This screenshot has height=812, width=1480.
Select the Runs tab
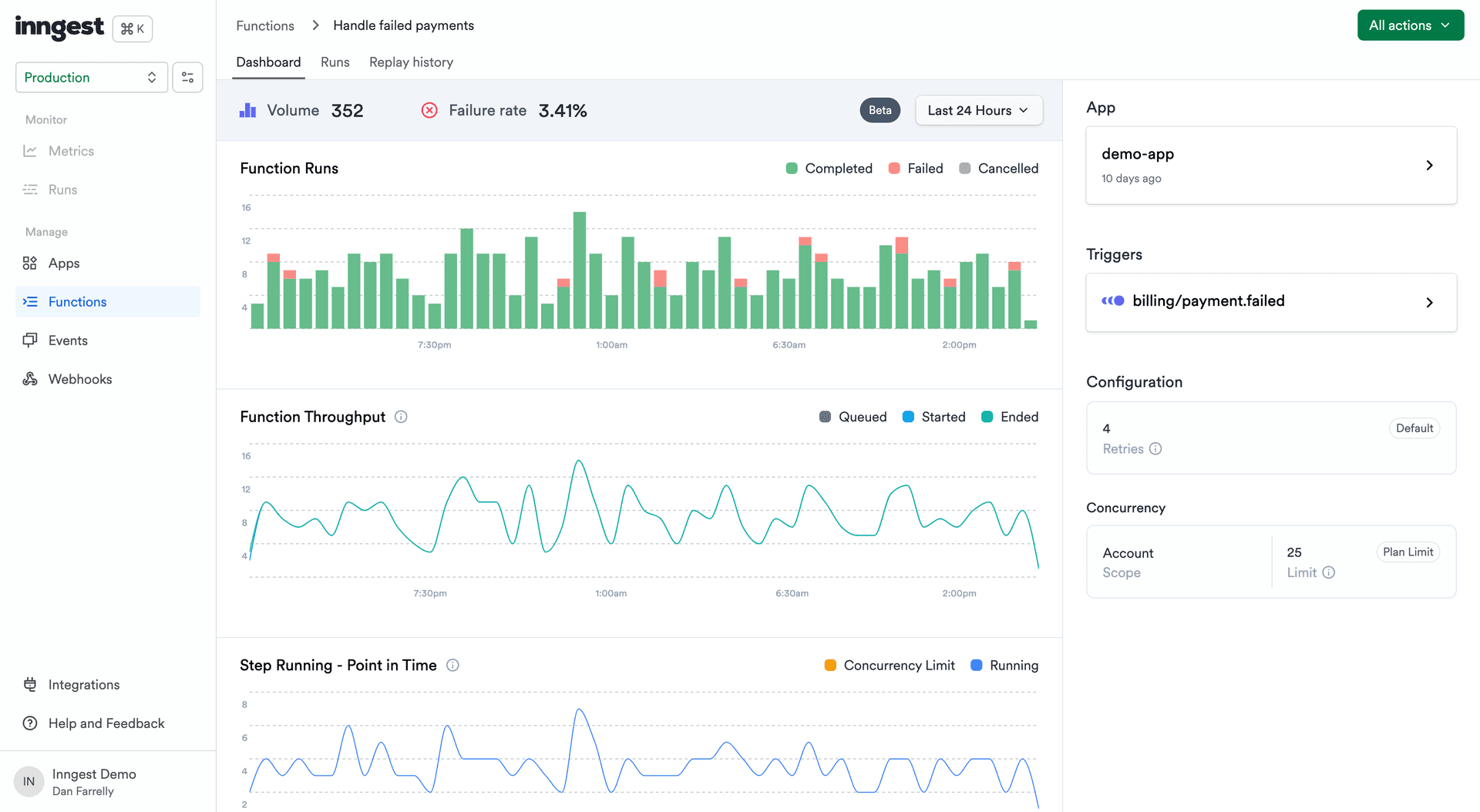[x=335, y=62]
